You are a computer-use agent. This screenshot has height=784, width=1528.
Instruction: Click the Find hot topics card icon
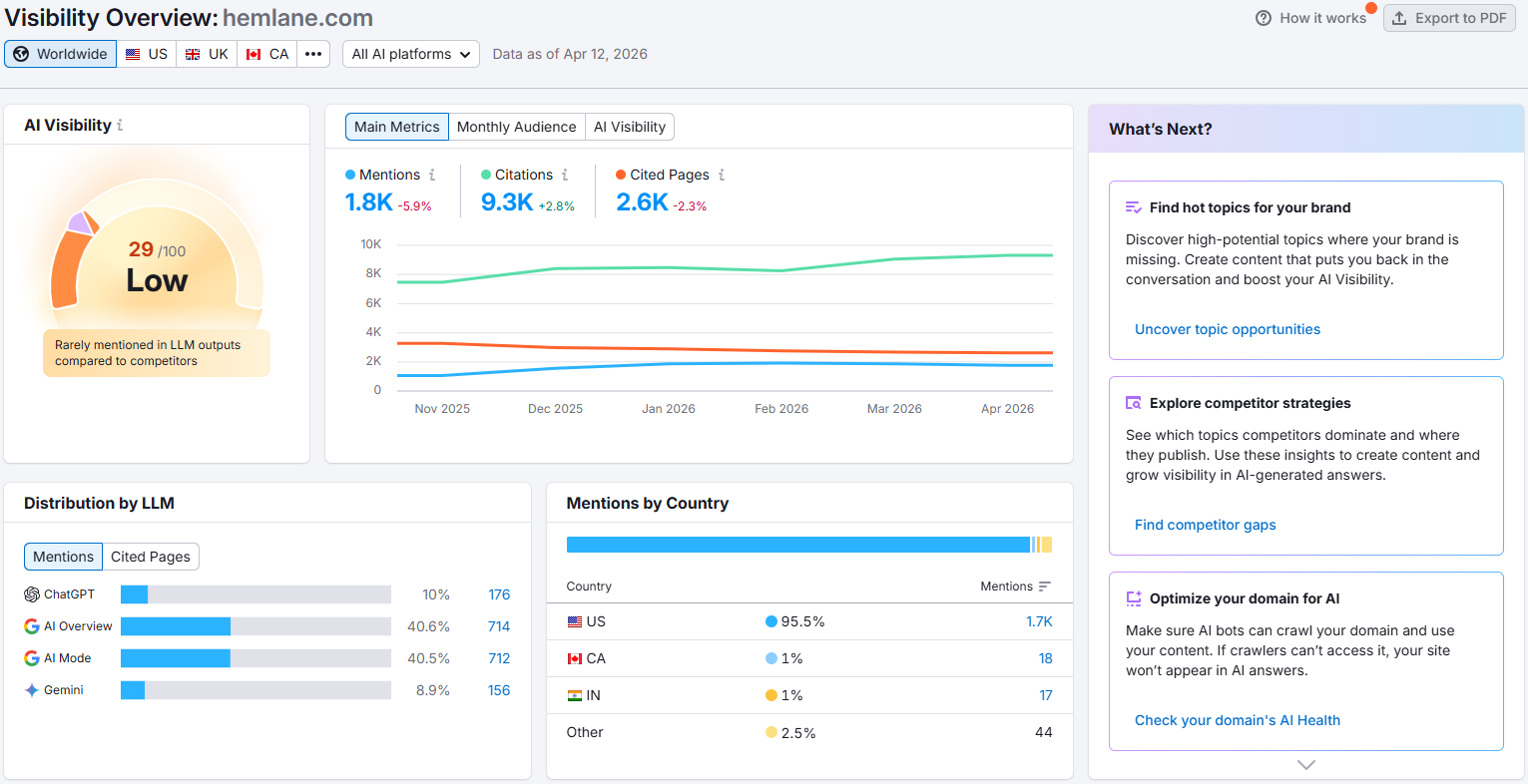(1133, 206)
